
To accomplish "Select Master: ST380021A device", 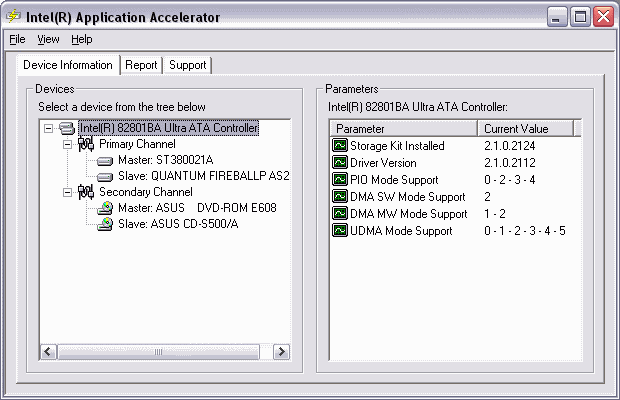I will coord(165,160).
